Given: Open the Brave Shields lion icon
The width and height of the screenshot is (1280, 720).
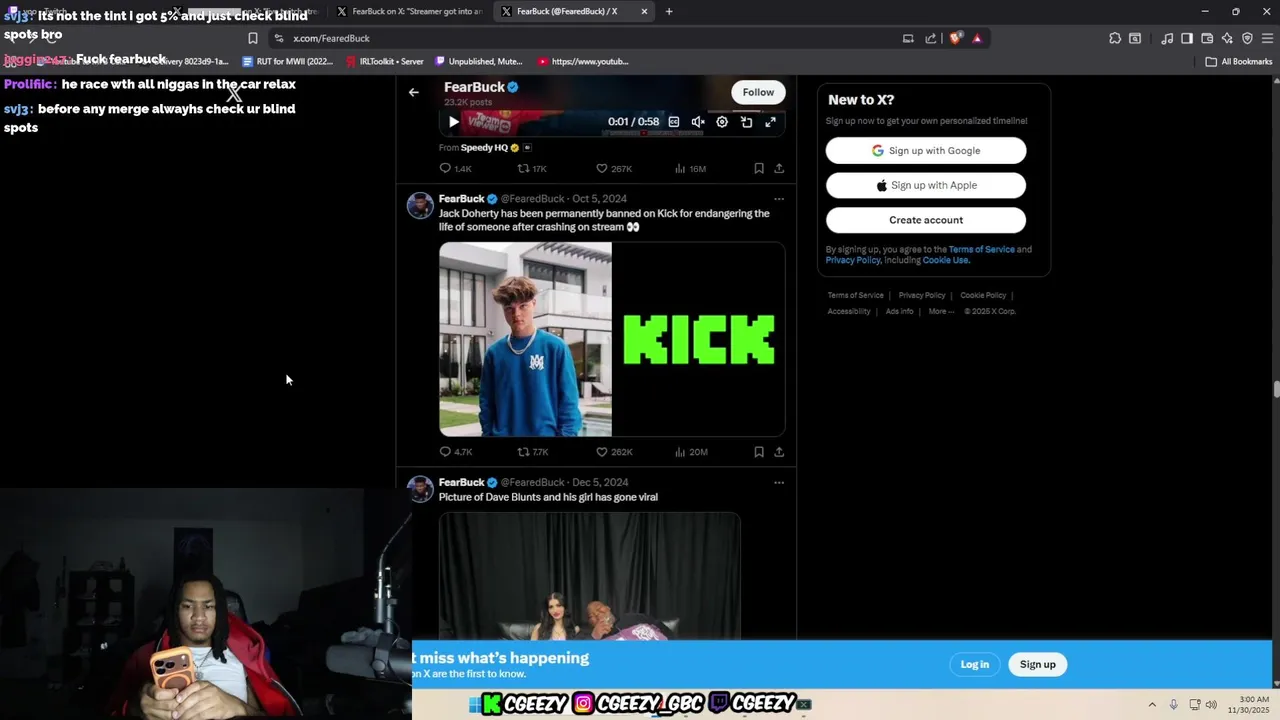Looking at the screenshot, I should [x=956, y=38].
